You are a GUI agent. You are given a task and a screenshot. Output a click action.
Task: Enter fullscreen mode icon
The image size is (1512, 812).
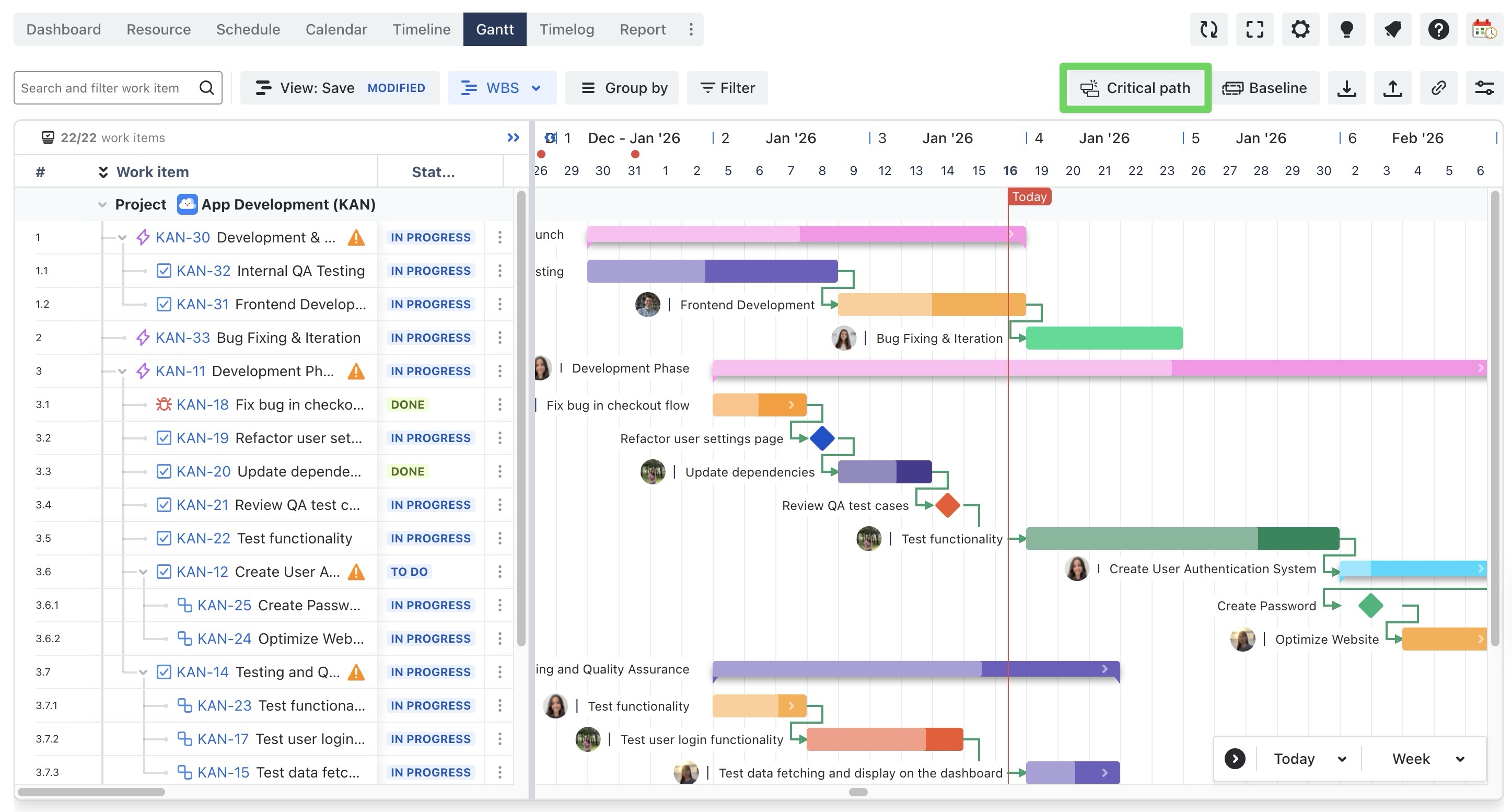point(1254,29)
